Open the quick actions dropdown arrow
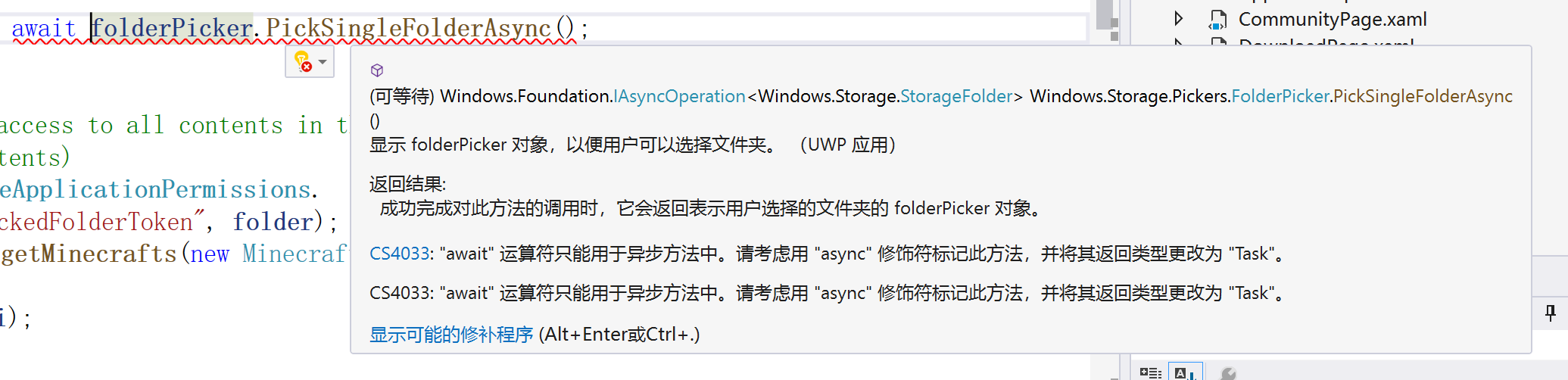Image resolution: width=1568 pixels, height=380 pixels. coord(323,62)
